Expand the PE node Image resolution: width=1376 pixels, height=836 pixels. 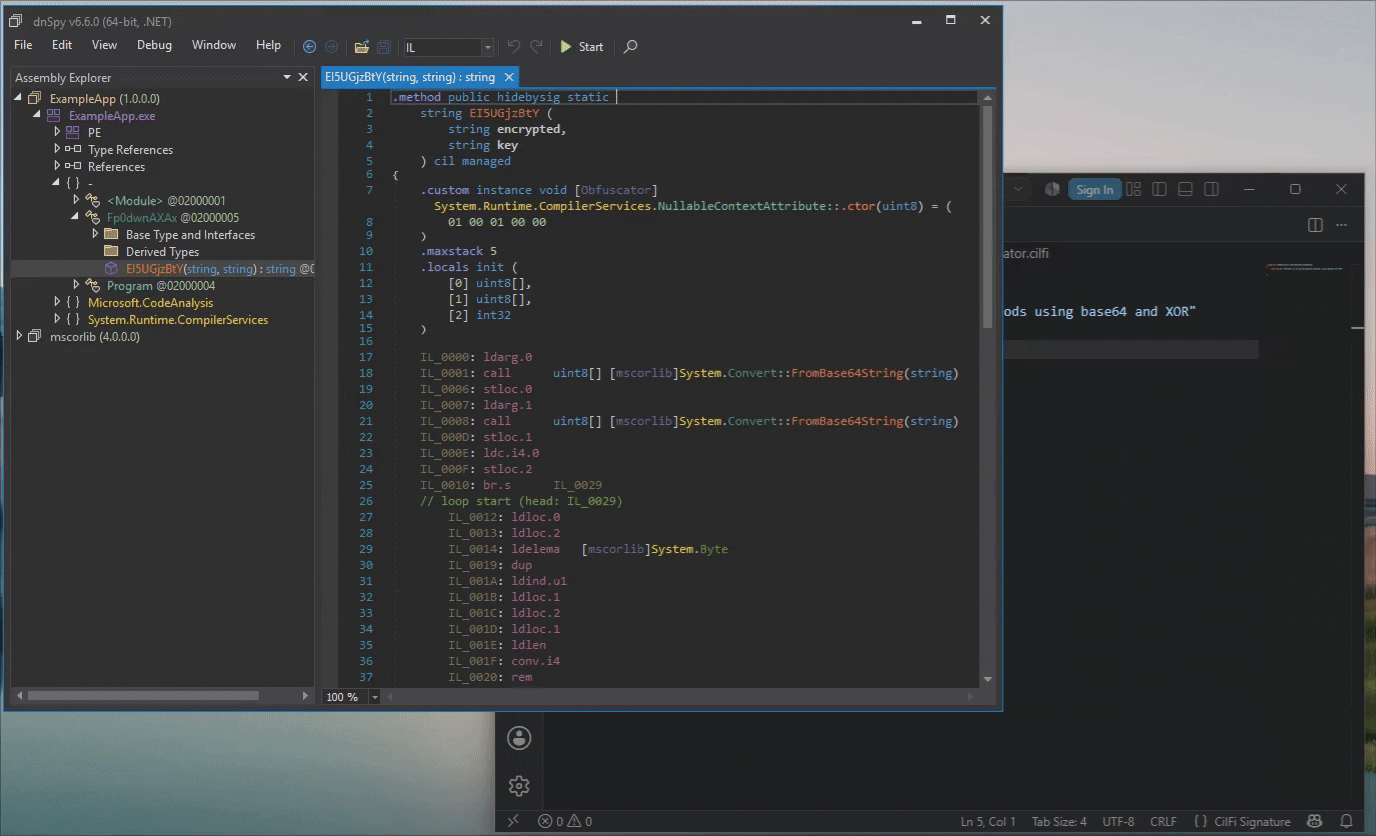tap(57, 132)
